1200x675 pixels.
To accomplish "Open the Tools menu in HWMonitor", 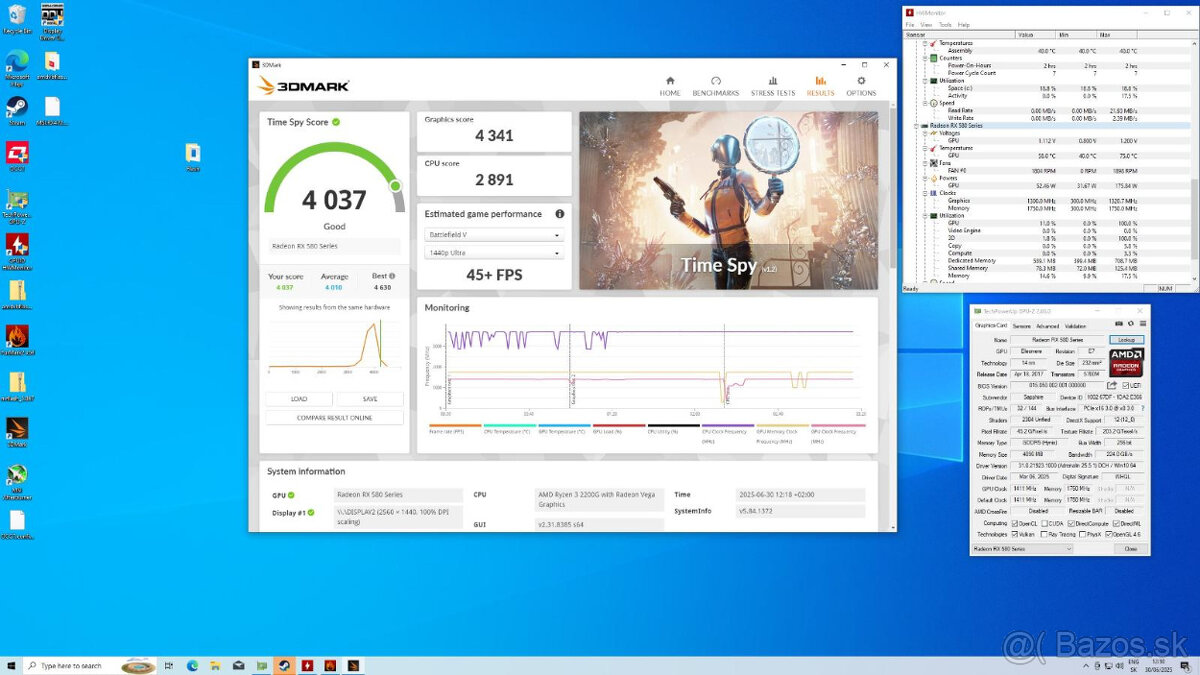I will click(x=944, y=24).
